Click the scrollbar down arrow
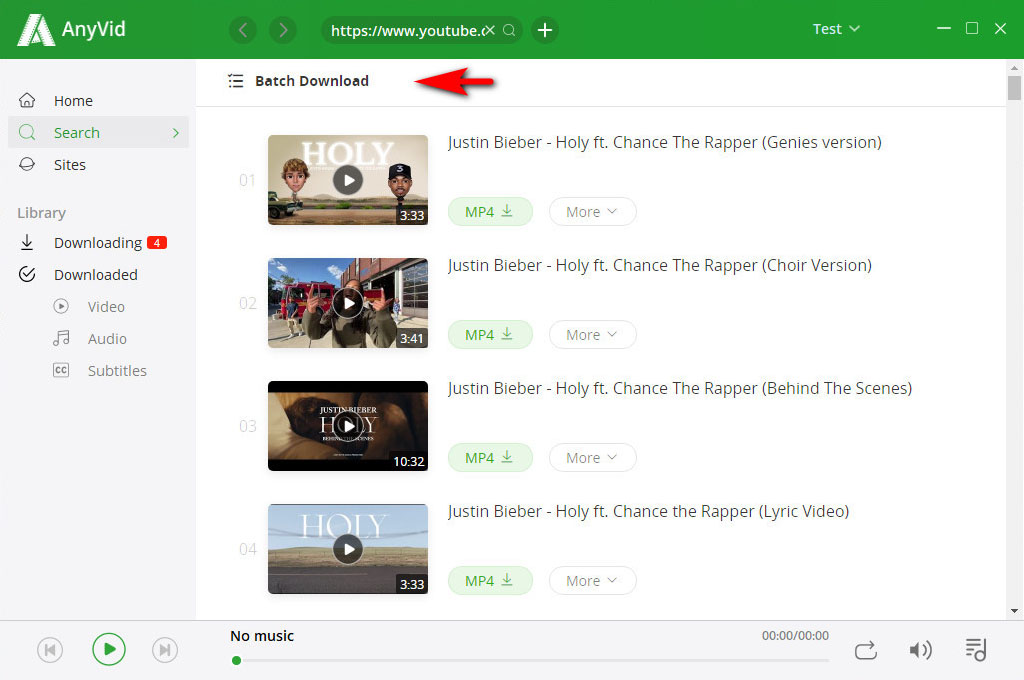 [1014, 611]
